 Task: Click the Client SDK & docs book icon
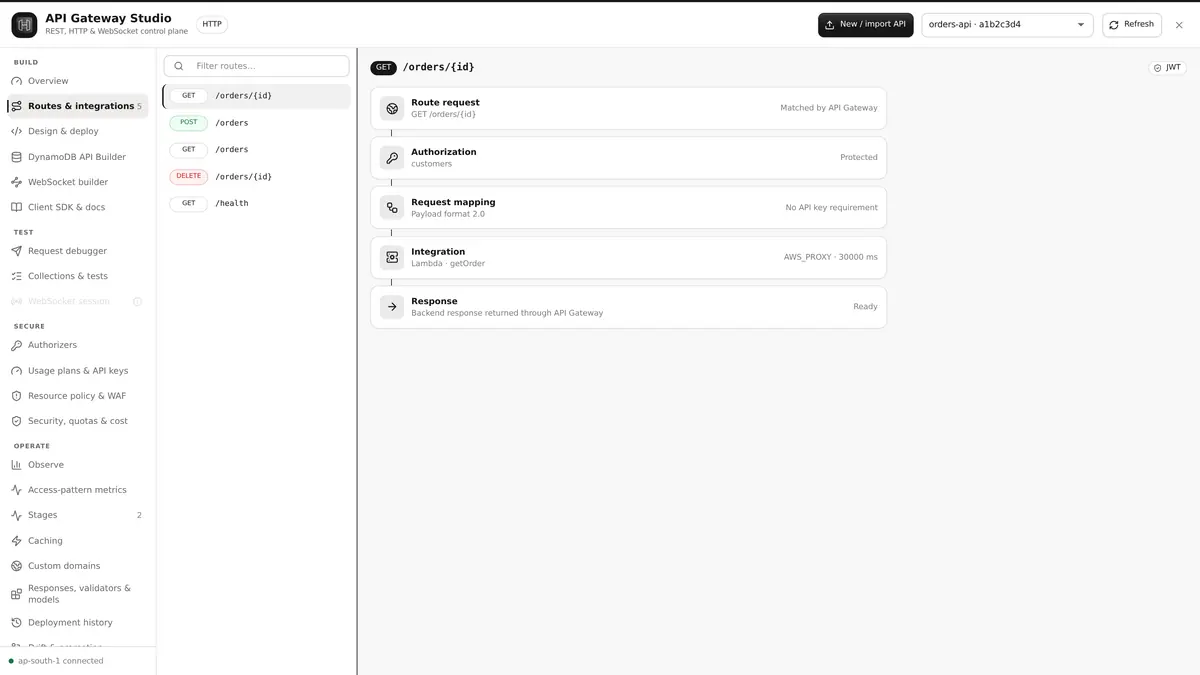(x=16, y=207)
